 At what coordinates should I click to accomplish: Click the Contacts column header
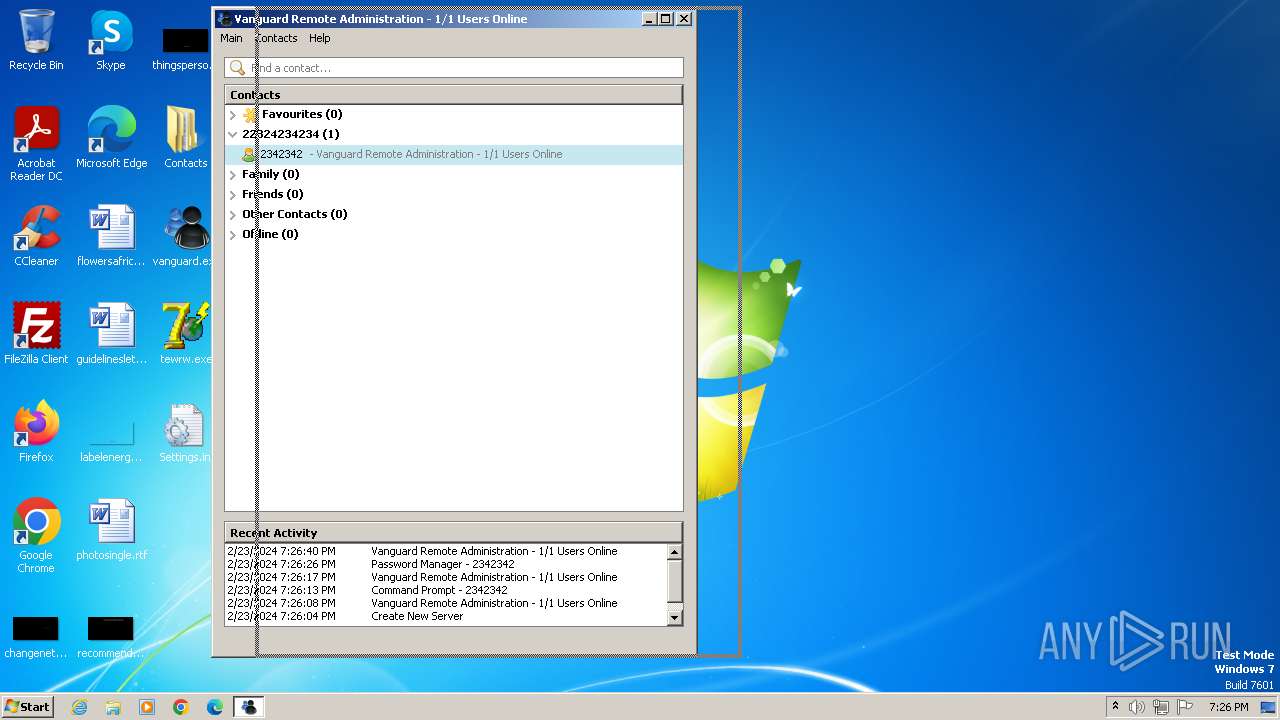pyautogui.click(x=454, y=95)
